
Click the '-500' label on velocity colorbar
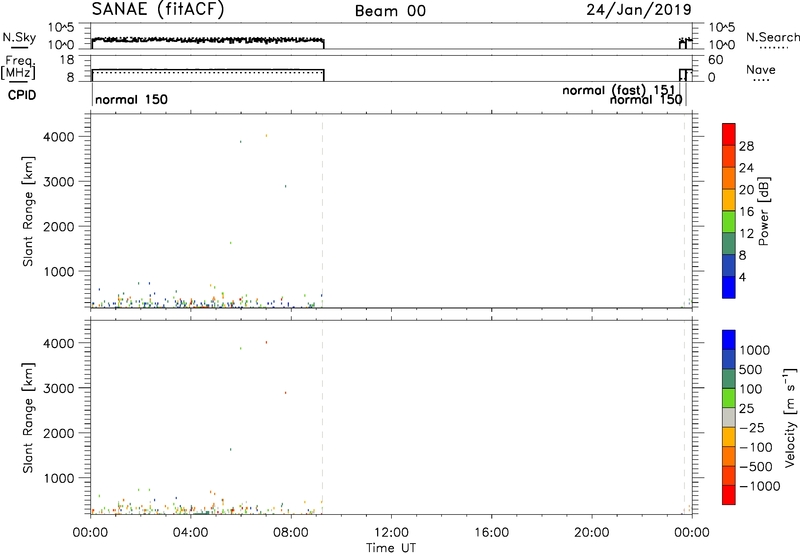(755, 467)
